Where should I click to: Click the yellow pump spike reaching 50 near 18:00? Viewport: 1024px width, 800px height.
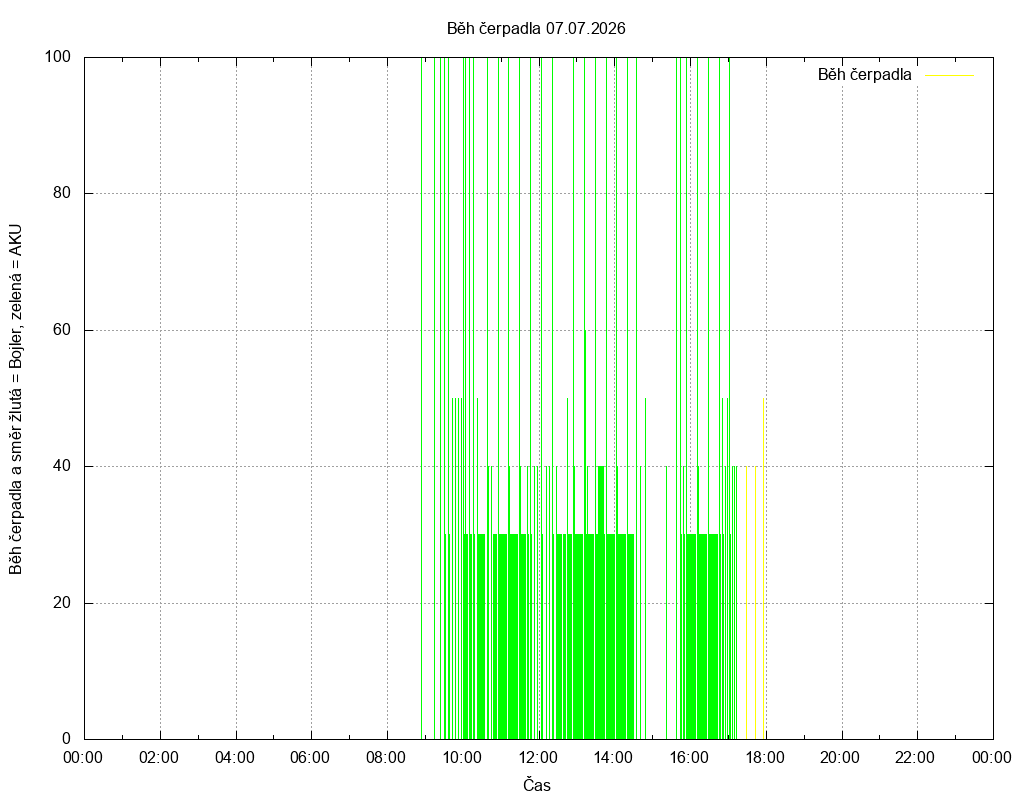click(x=763, y=568)
